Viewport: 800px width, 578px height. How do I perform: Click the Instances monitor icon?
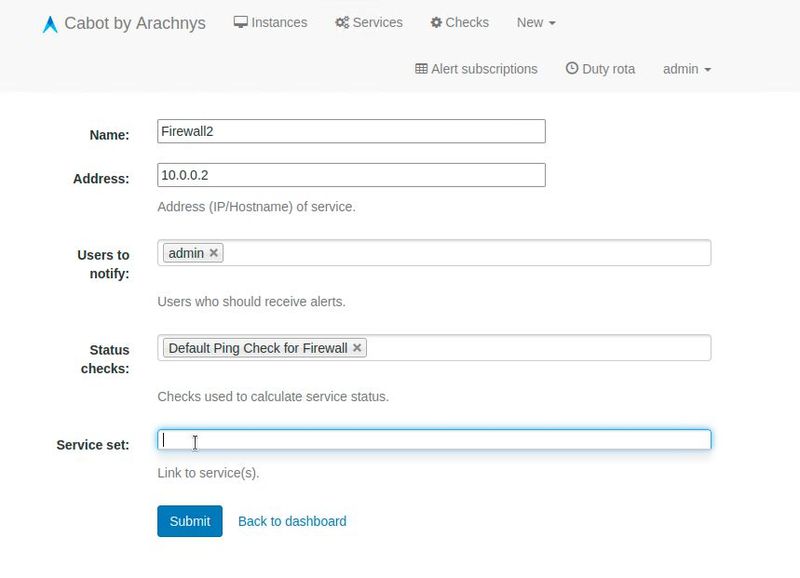240,22
